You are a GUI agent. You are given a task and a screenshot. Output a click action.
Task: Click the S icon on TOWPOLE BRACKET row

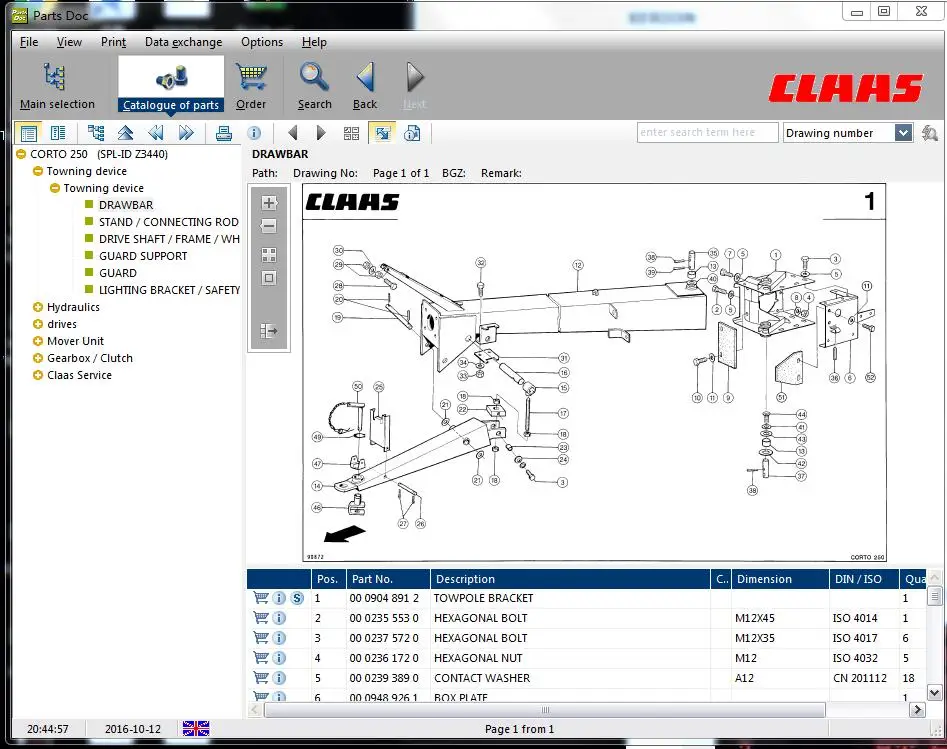(297, 598)
